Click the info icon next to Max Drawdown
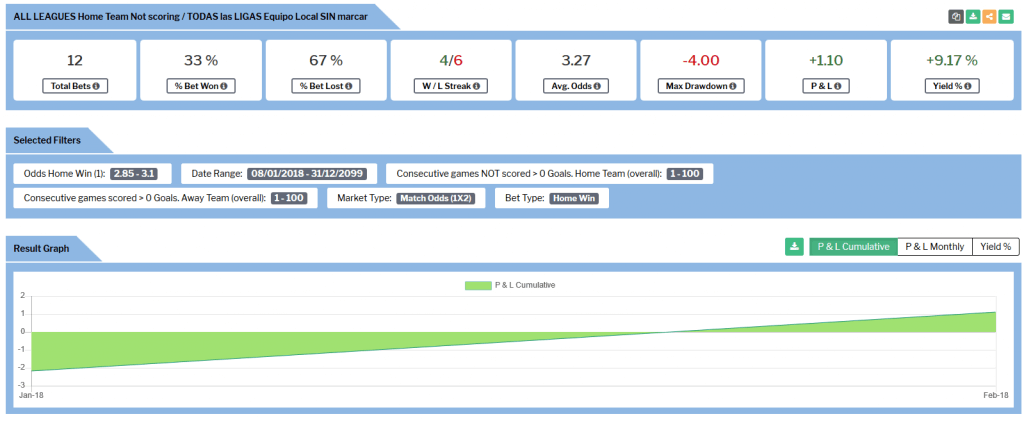This screenshot has width=1024, height=421. pos(733,86)
